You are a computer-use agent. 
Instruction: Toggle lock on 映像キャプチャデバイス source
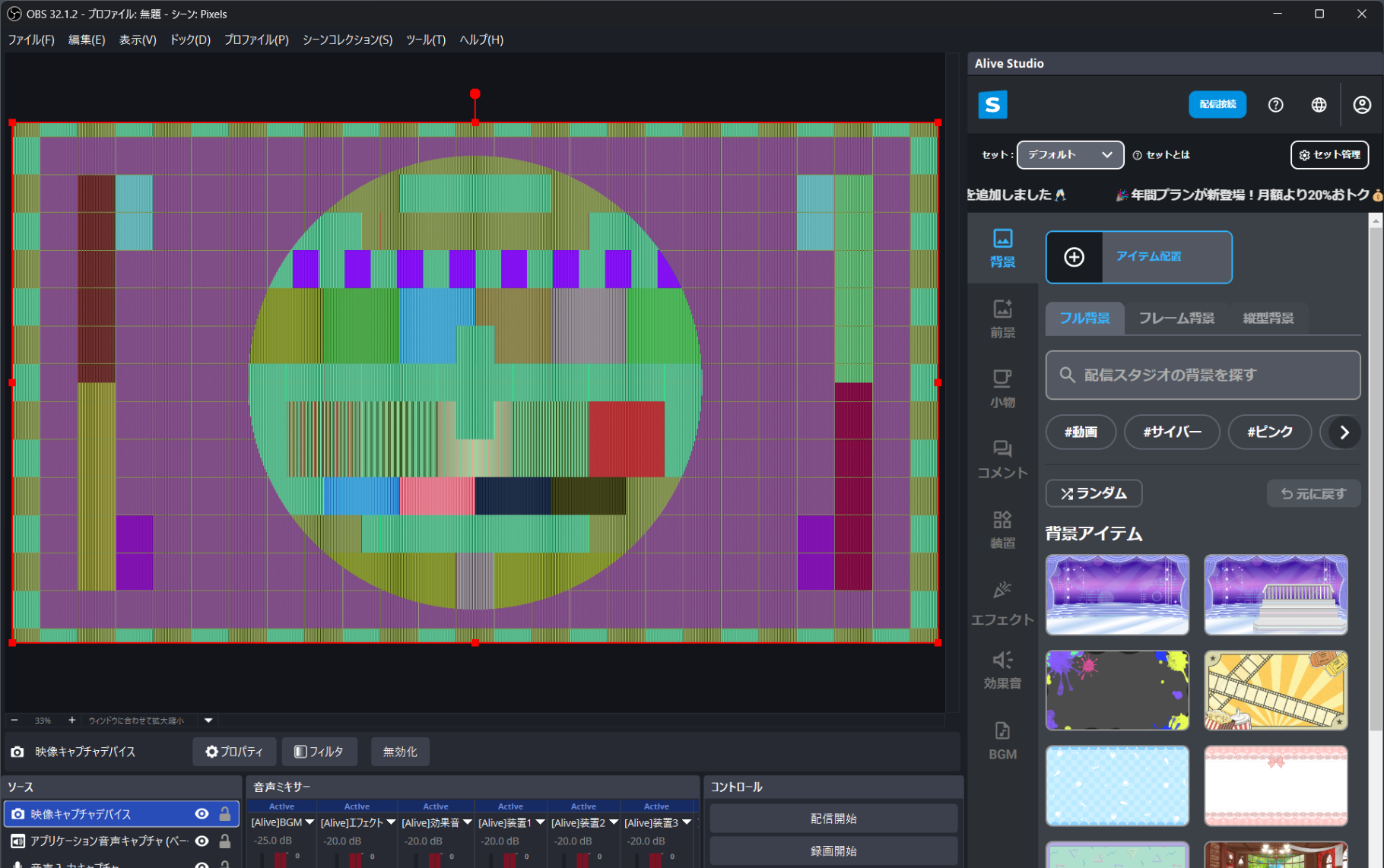tap(225, 814)
